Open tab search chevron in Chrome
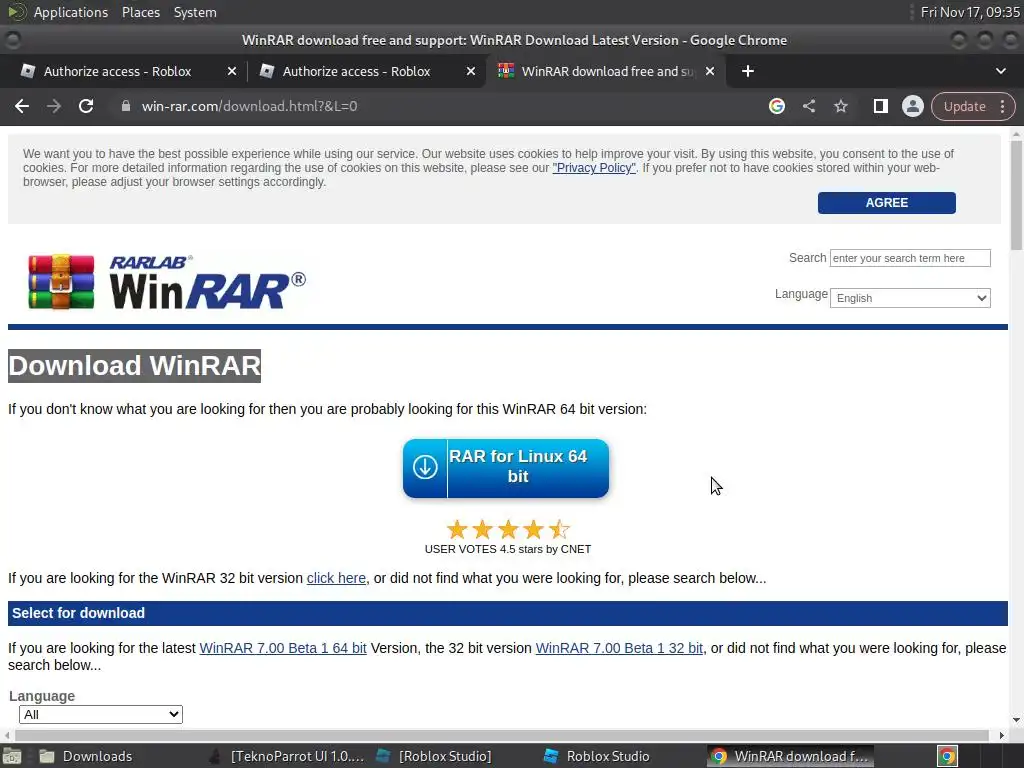The height and width of the screenshot is (768, 1024). (x=1000, y=71)
